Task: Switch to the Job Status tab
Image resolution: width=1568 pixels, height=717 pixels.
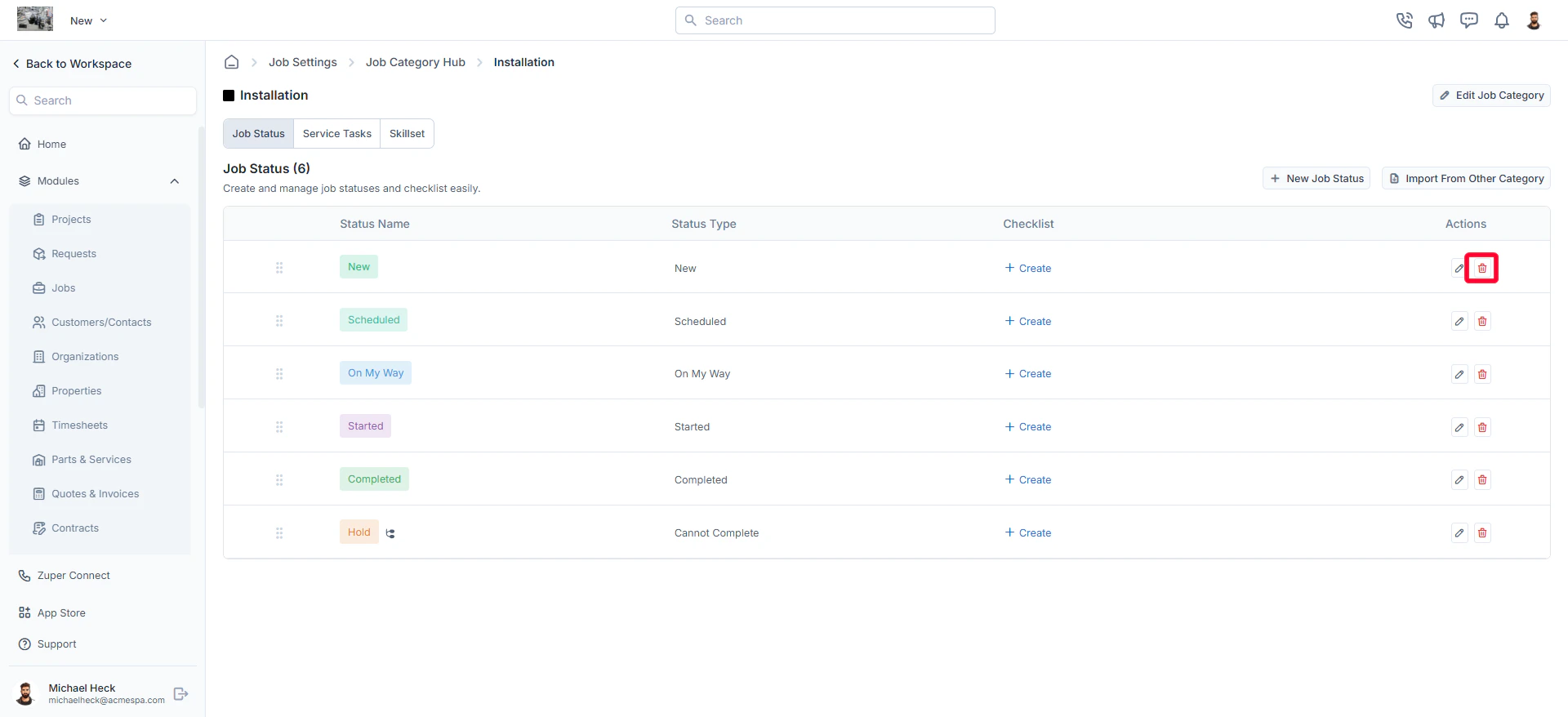Action: tap(258, 134)
